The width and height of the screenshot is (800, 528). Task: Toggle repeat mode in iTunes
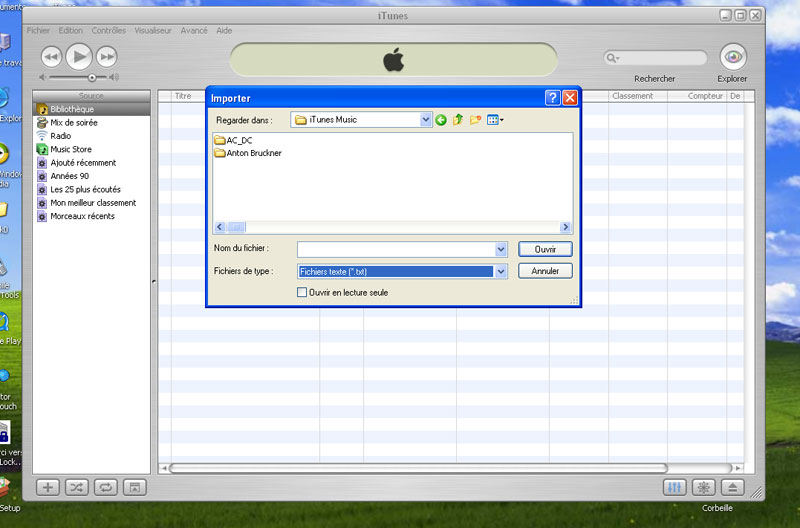(x=106, y=487)
